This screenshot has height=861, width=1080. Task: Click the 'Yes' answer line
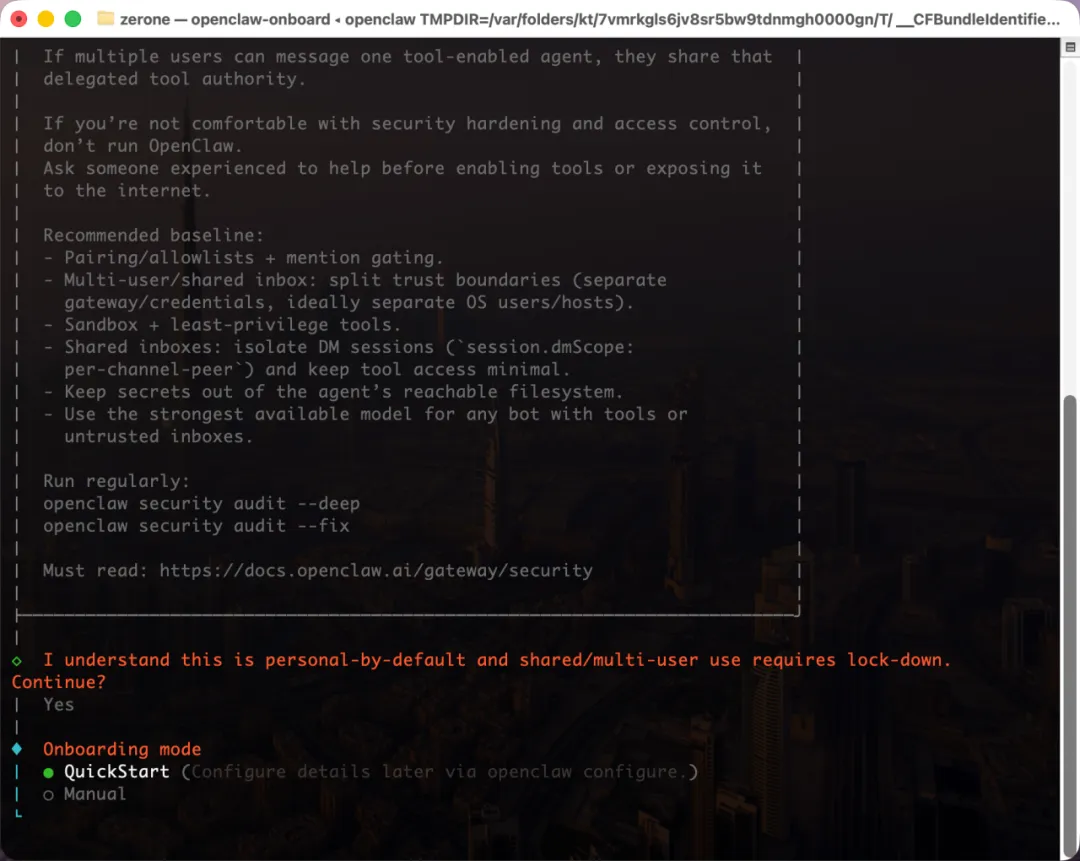59,705
